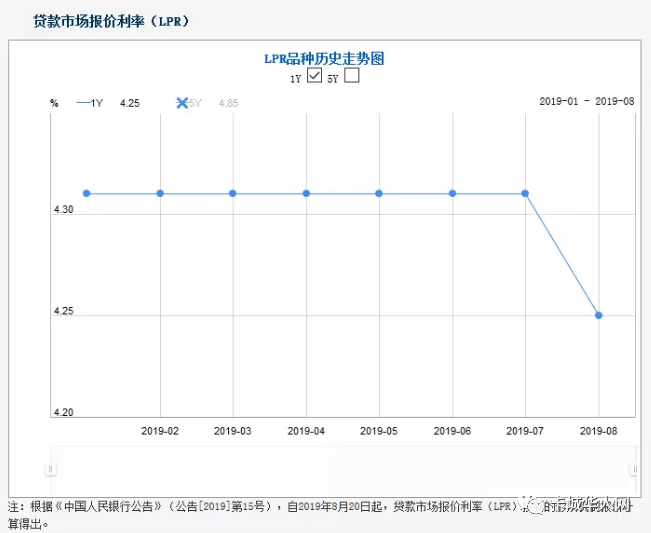
Task: Click the 2019-06 data point
Action: tap(452, 193)
